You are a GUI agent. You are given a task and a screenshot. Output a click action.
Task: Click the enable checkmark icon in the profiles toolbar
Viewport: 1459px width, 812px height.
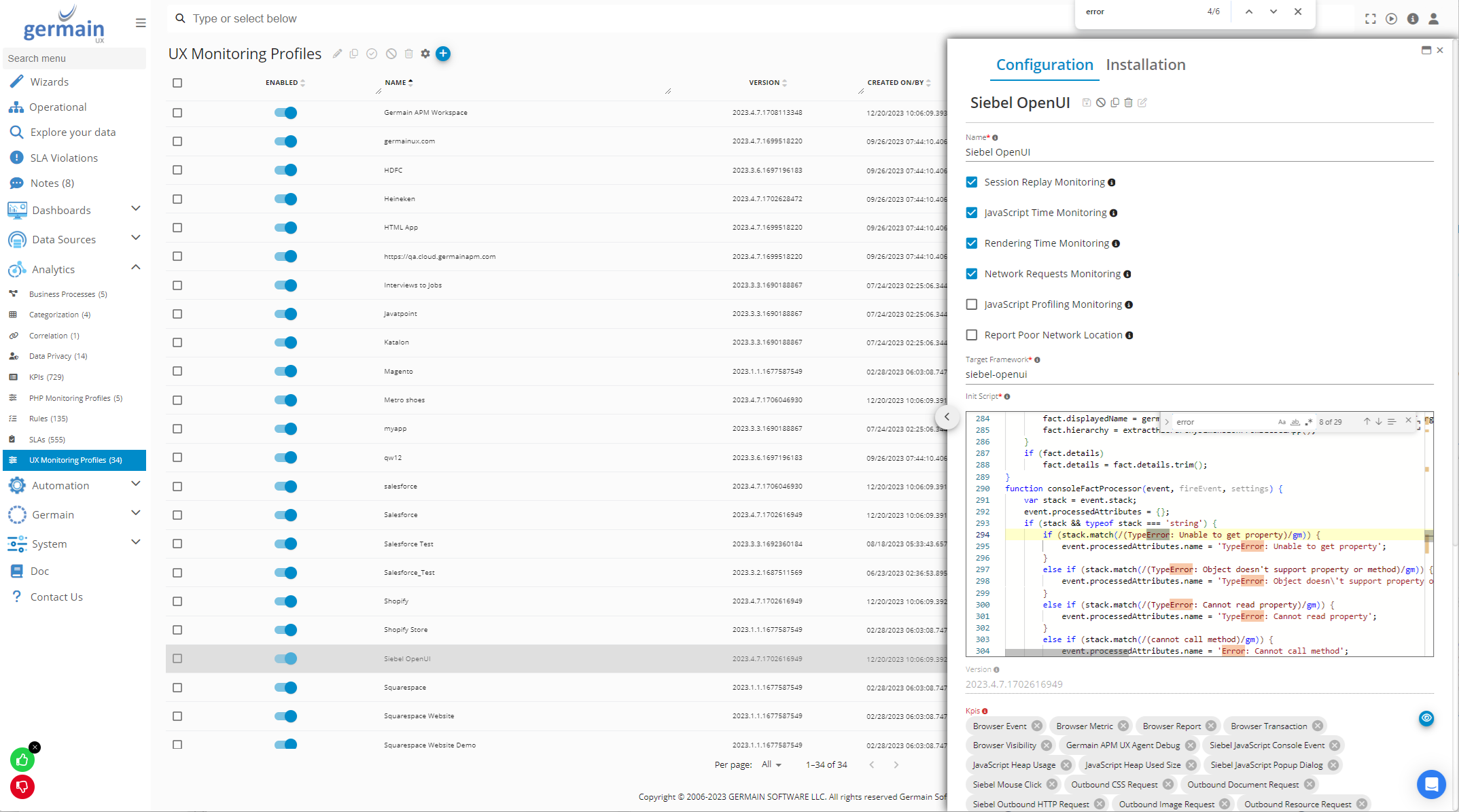point(372,54)
